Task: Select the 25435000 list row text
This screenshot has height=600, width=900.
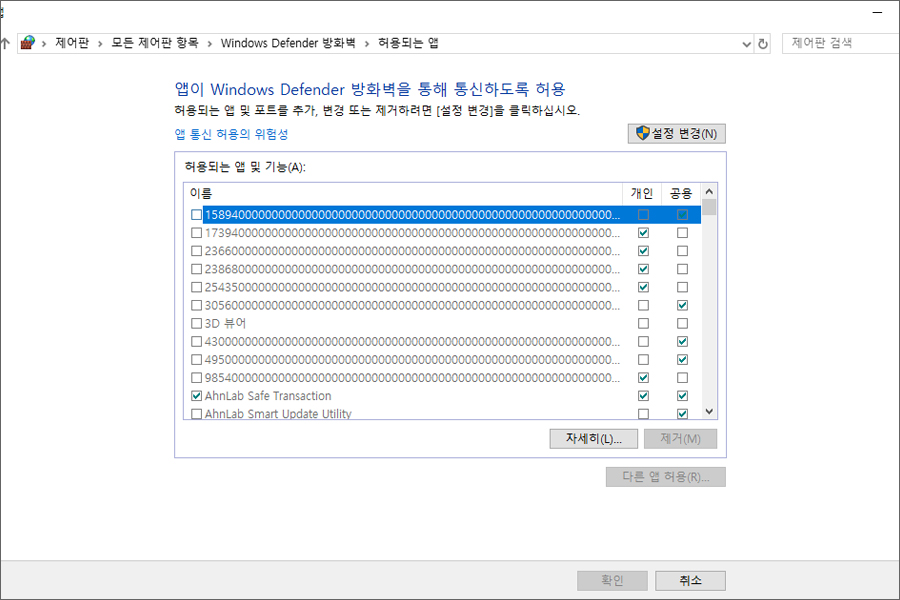Action: [x=412, y=287]
